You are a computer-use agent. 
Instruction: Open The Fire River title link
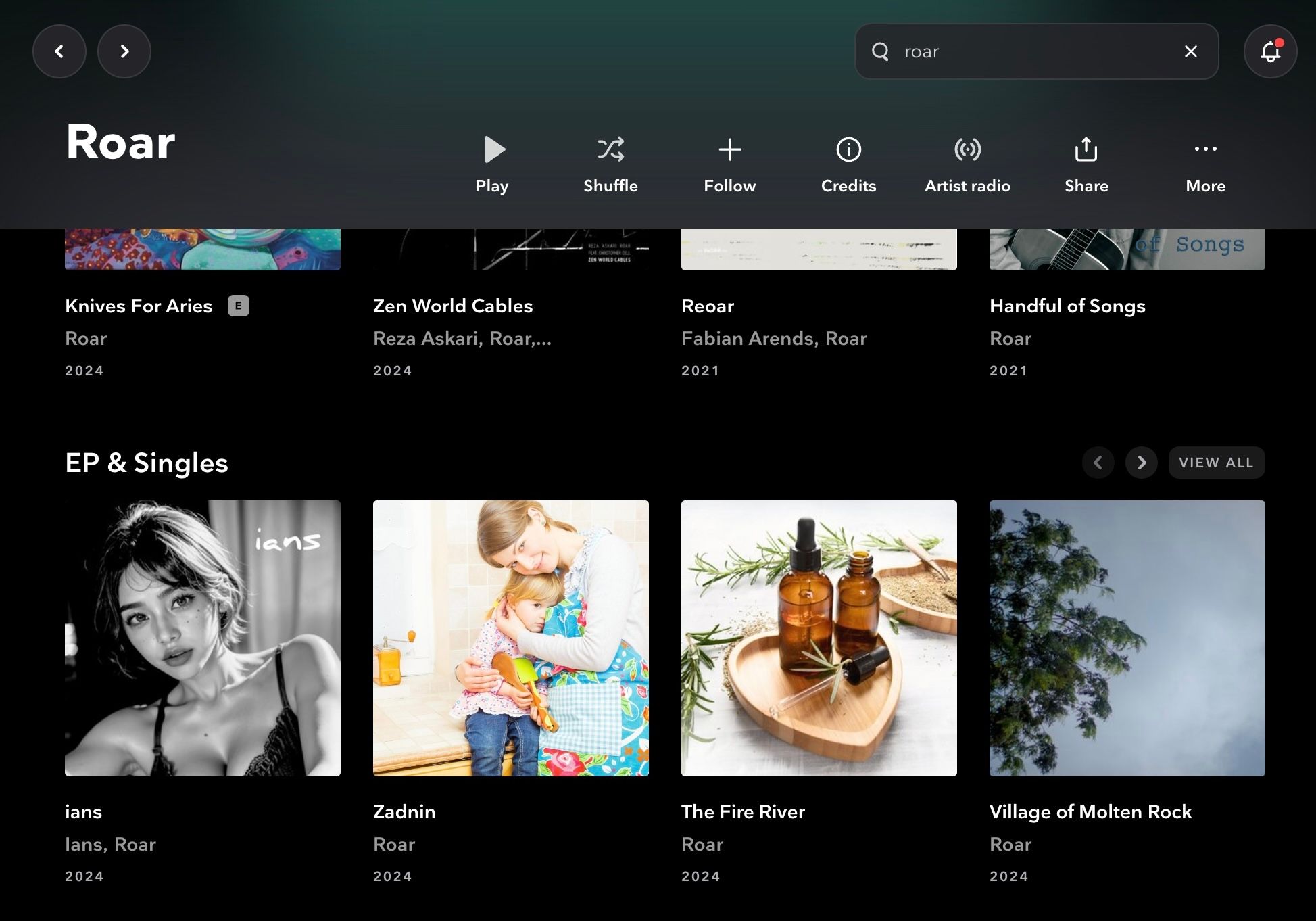coord(744,811)
